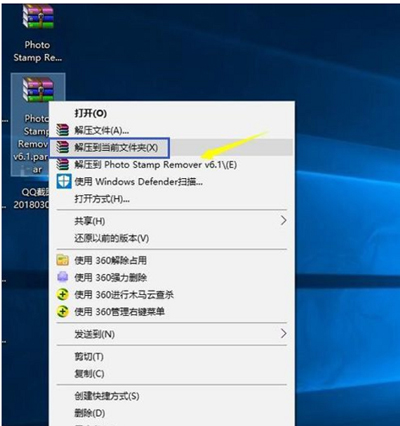Expand the 共享(H) submenu arrow
400x426 pixels.
[x=283, y=220]
